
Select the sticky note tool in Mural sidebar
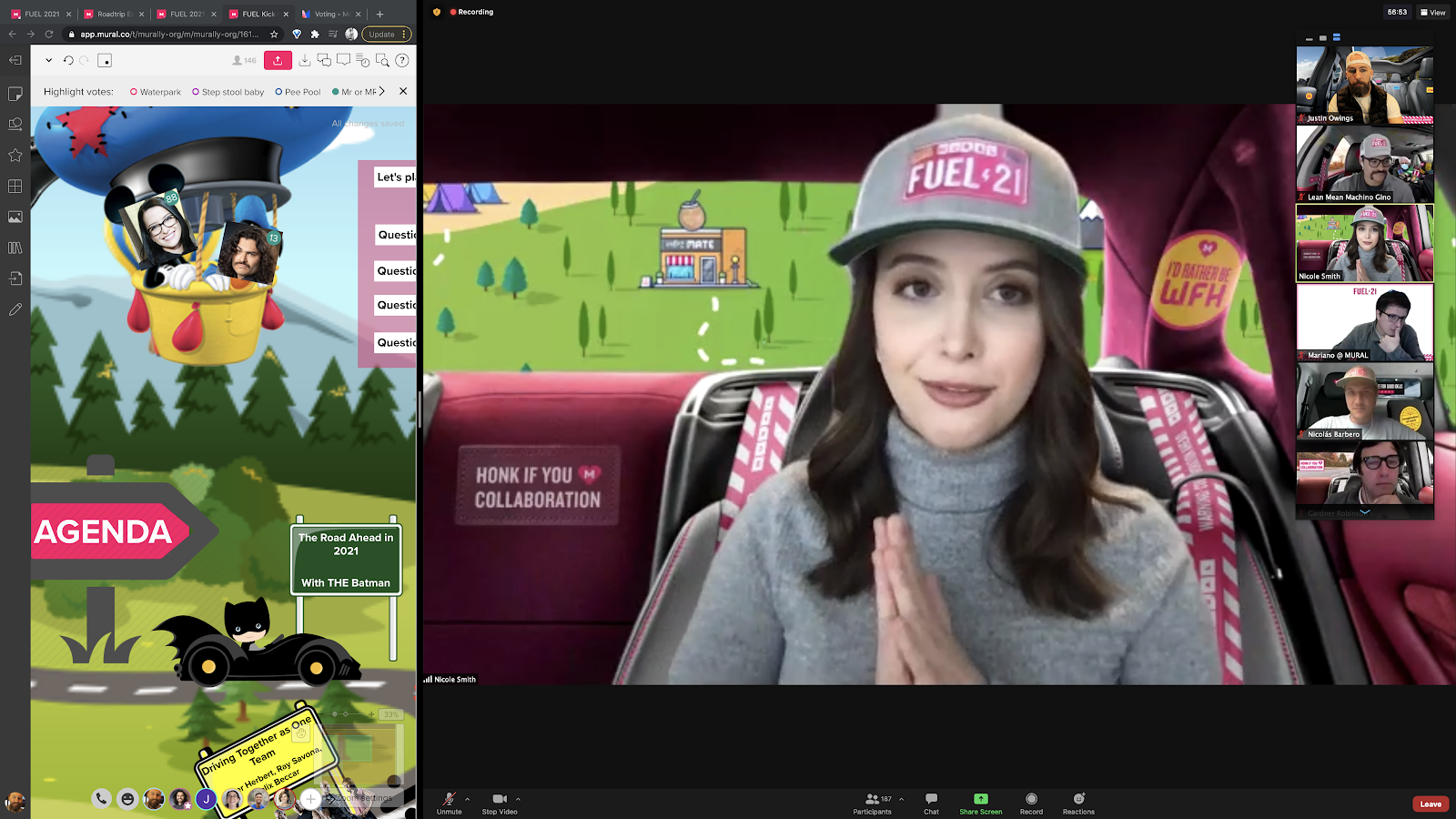[15, 94]
